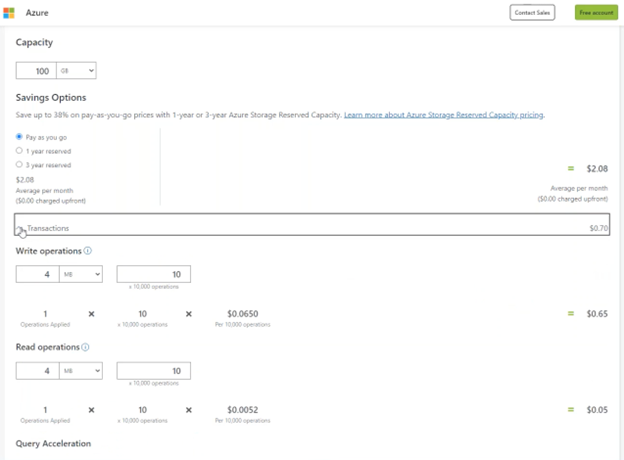This screenshot has height=460, width=624.
Task: Open the Capacity unit GB dropdown
Action: tap(76, 71)
